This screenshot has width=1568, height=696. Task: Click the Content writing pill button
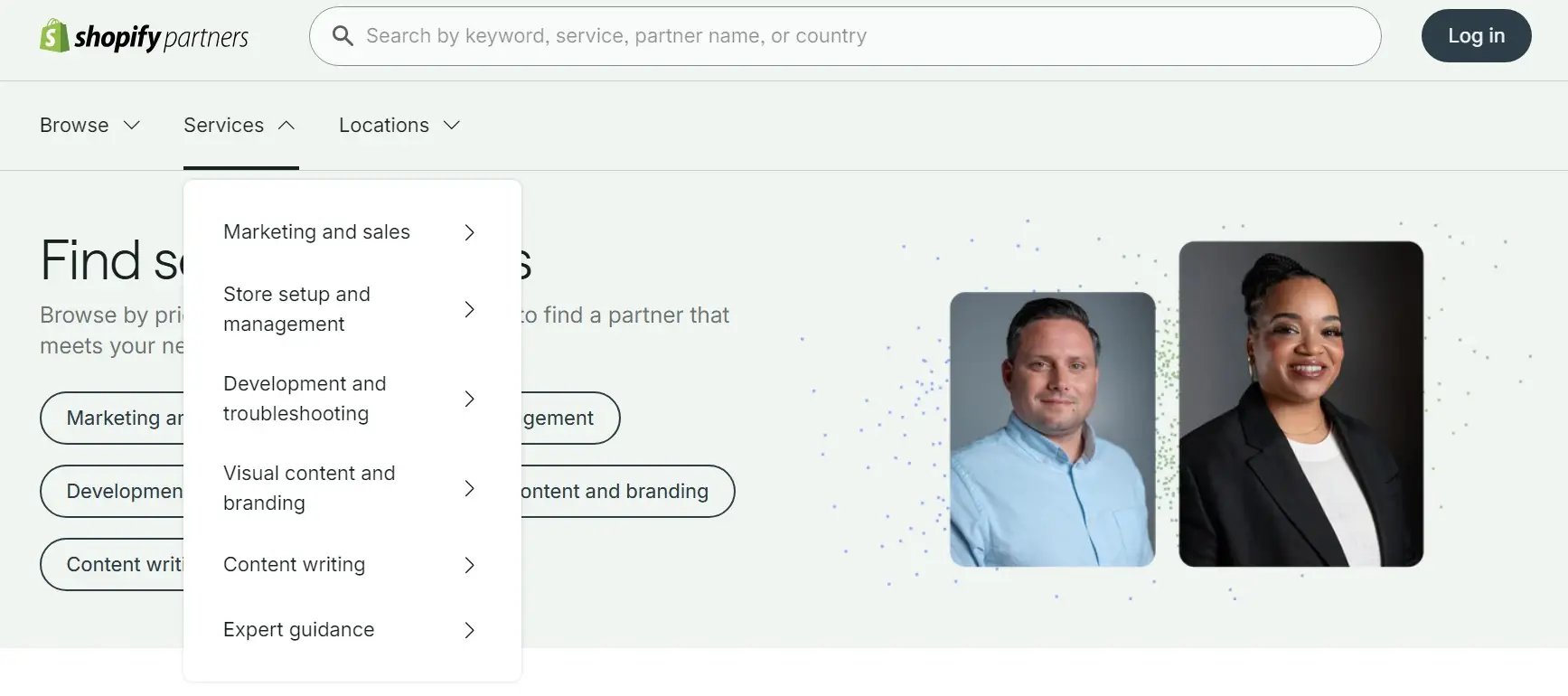pyautogui.click(x=112, y=565)
